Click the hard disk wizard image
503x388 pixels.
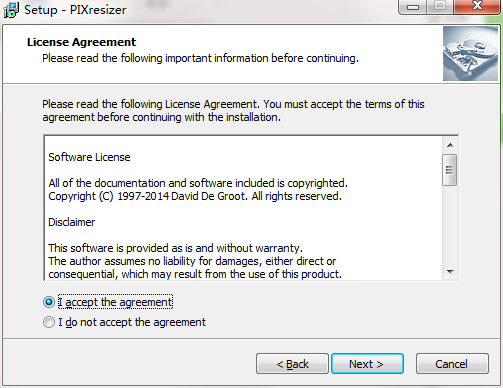[470, 54]
